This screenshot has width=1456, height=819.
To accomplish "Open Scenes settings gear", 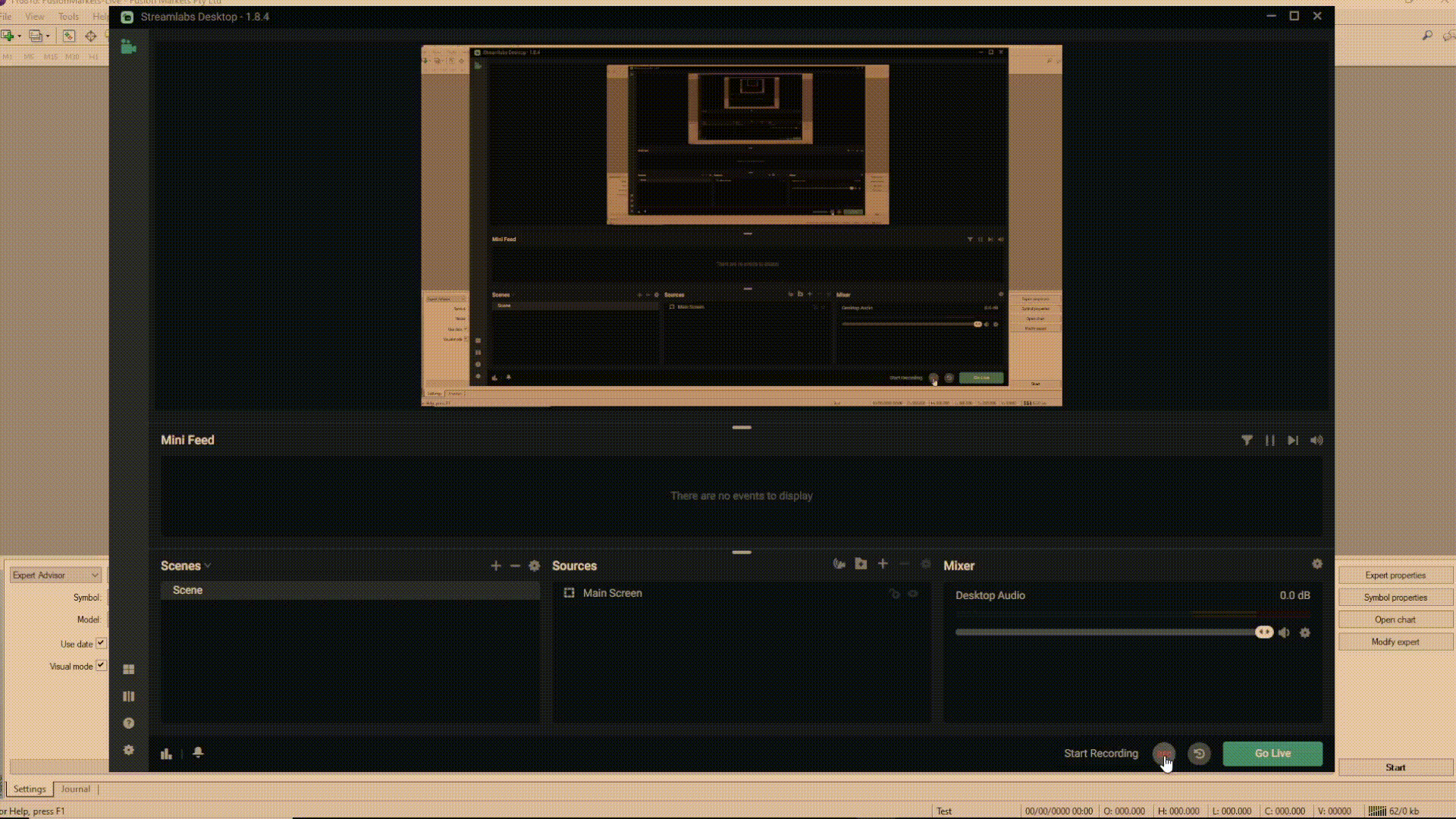I will [535, 566].
